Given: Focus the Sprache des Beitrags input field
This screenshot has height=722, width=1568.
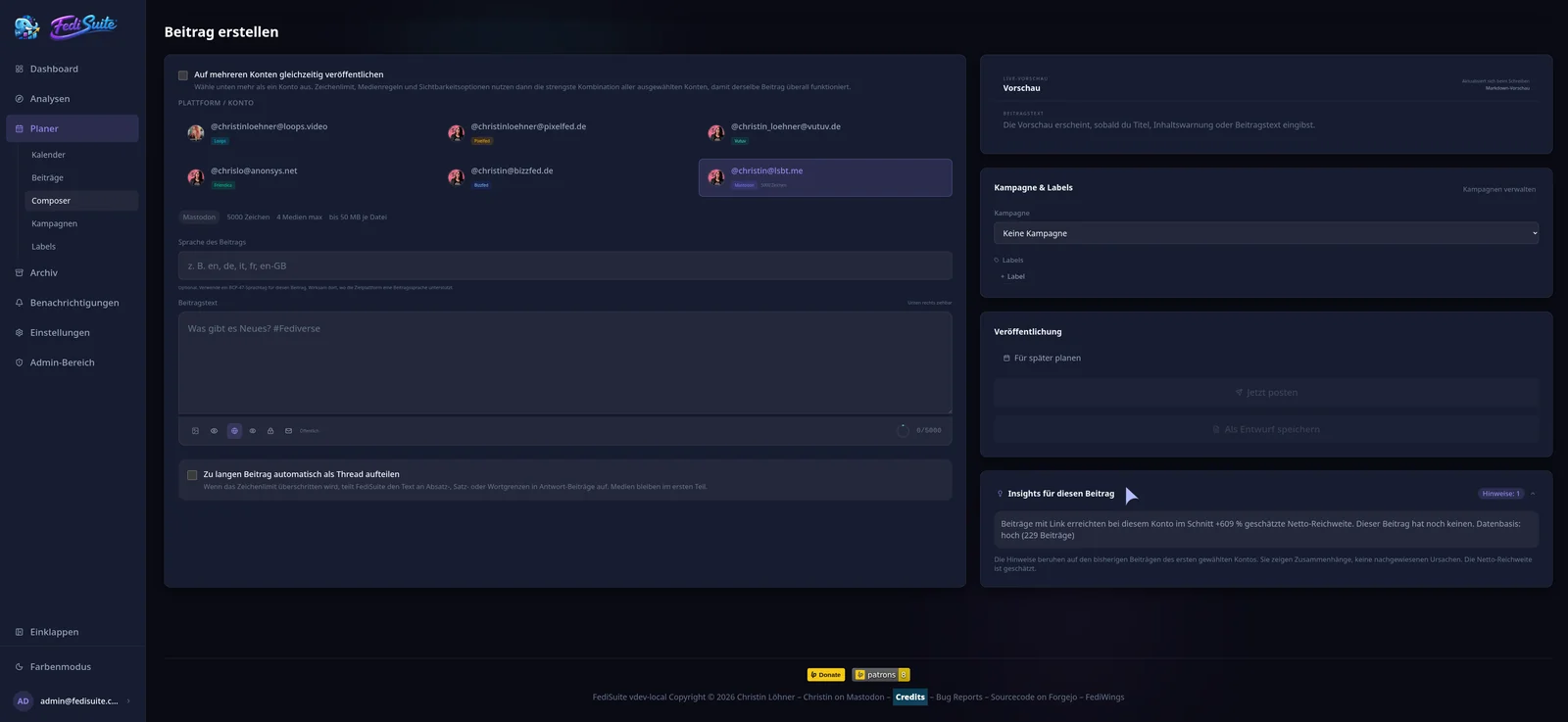Looking at the screenshot, I should [x=565, y=266].
